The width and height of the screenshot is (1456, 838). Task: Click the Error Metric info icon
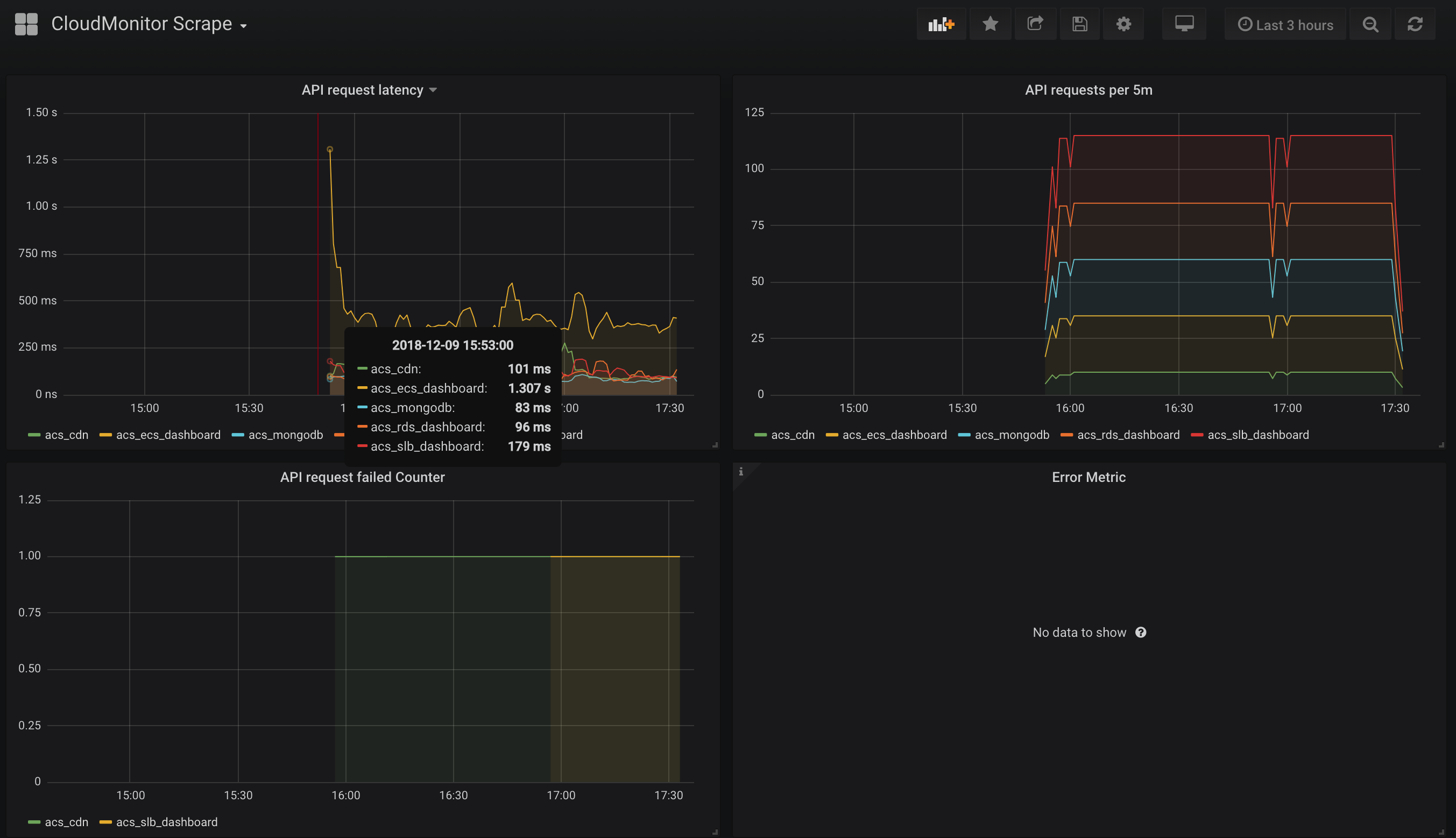(x=741, y=471)
